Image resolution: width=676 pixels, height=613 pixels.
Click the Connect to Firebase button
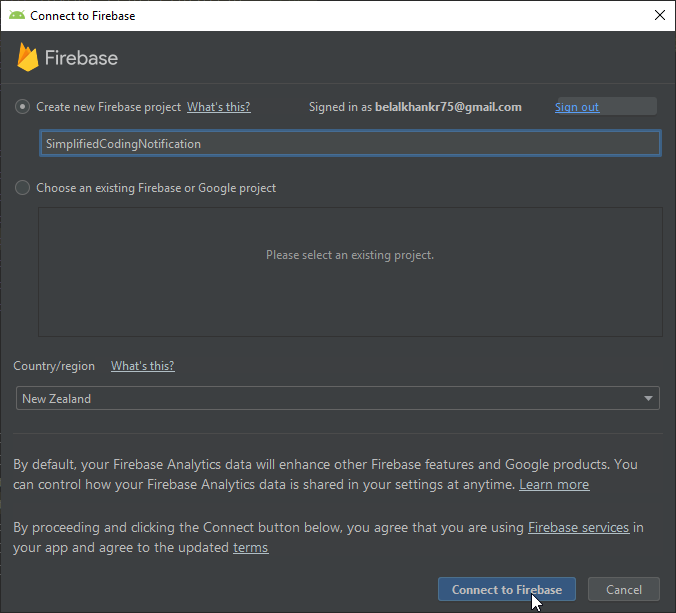(507, 589)
